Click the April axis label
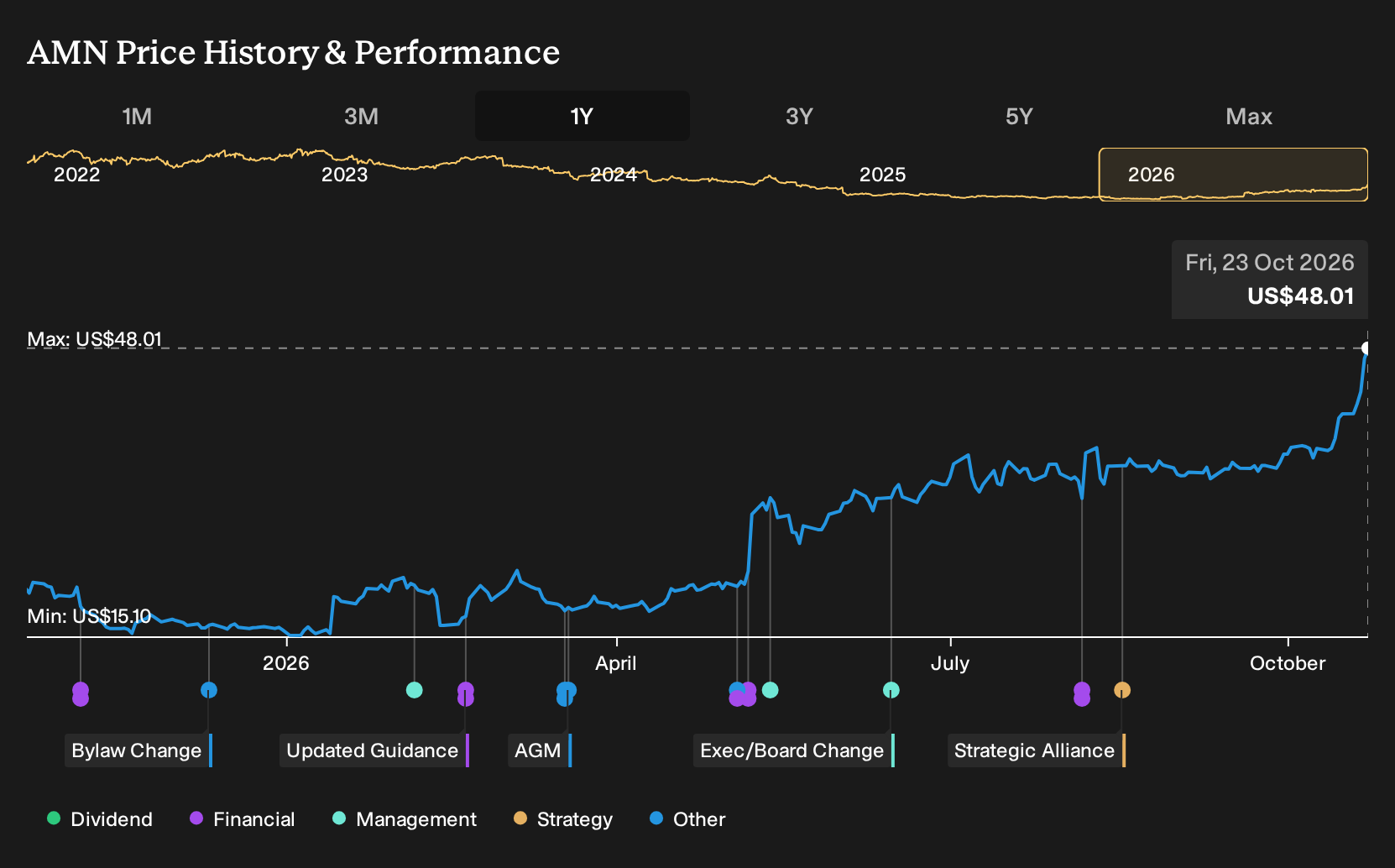The image size is (1395, 868). 616,663
